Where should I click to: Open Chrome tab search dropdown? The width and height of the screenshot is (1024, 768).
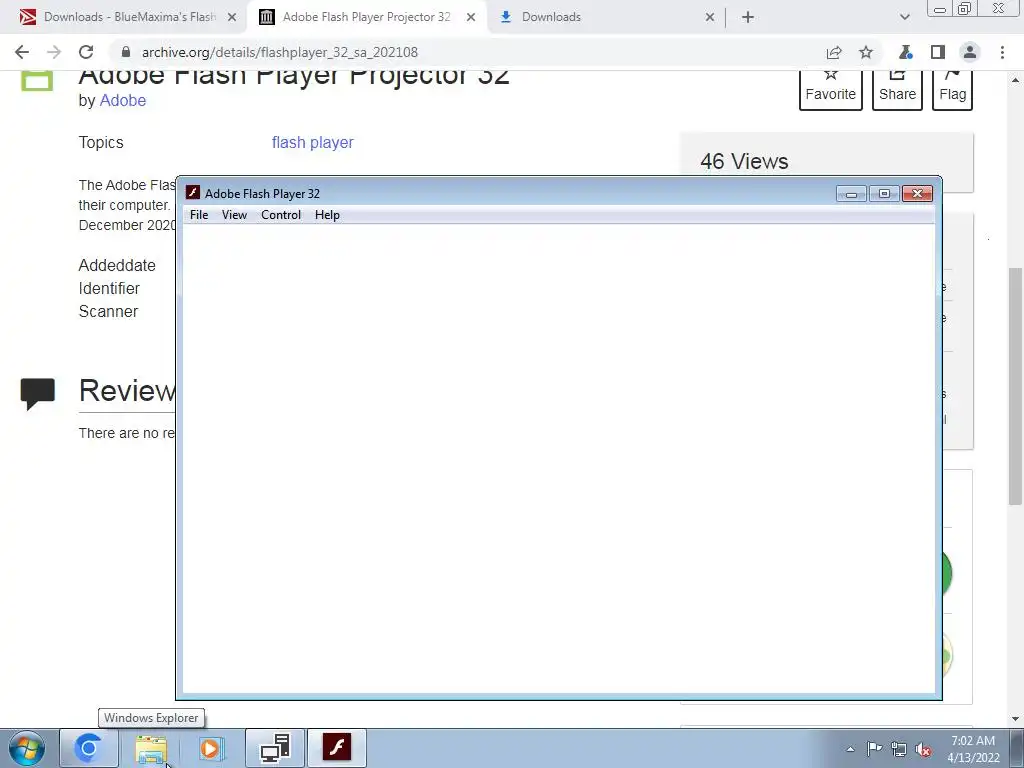click(x=904, y=18)
